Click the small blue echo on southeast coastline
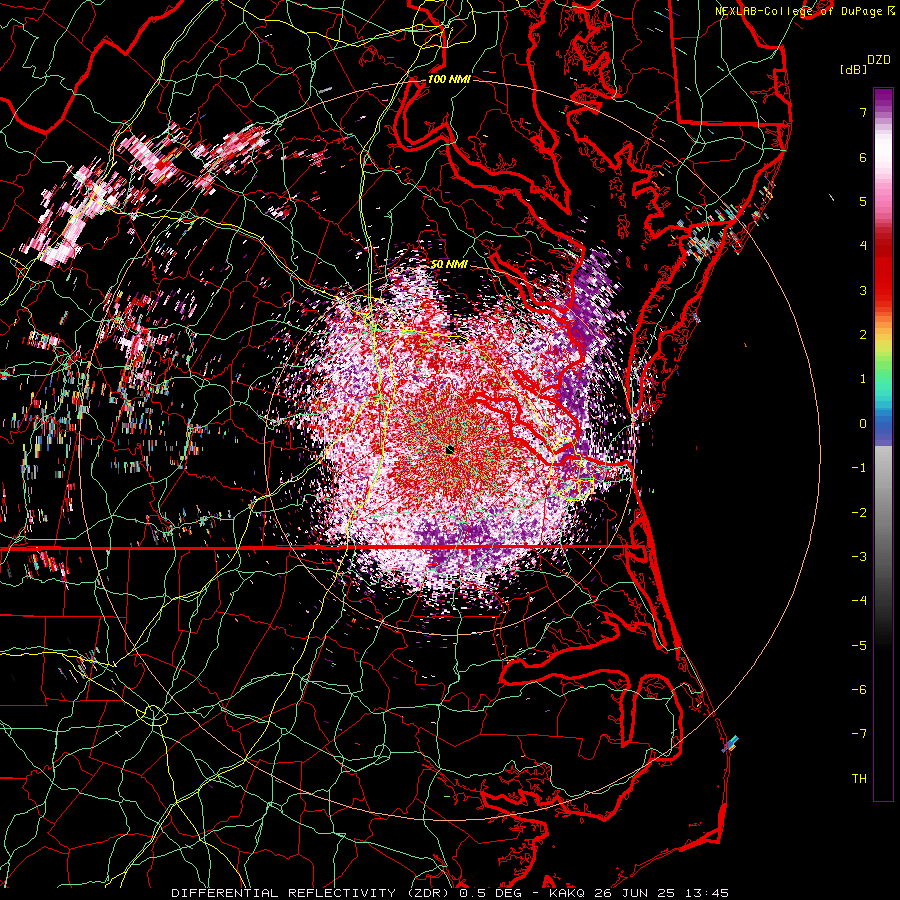The image size is (900, 900). (x=730, y=744)
